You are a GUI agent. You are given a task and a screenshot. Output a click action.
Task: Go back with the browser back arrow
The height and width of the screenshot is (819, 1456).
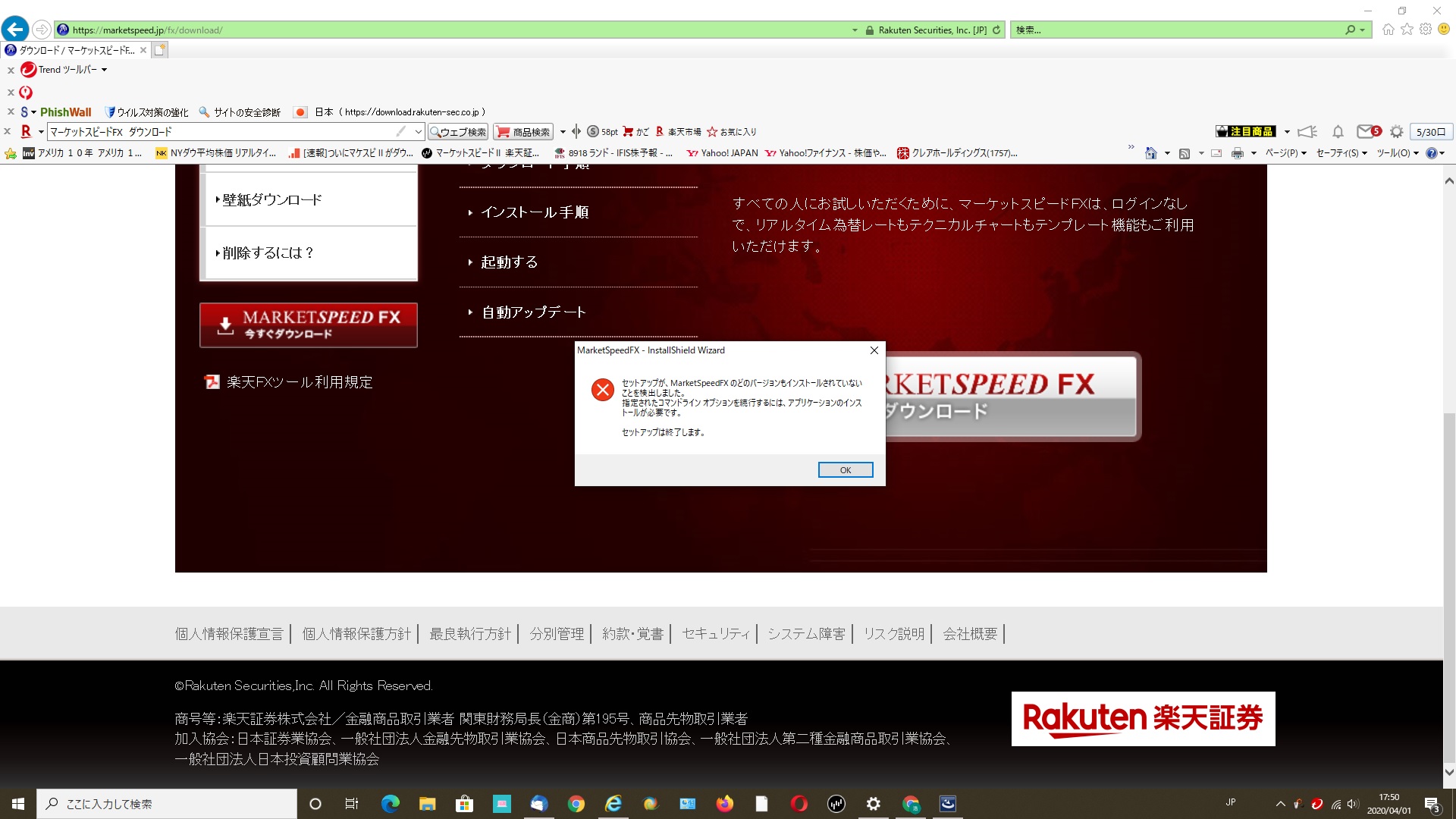[x=15, y=30]
